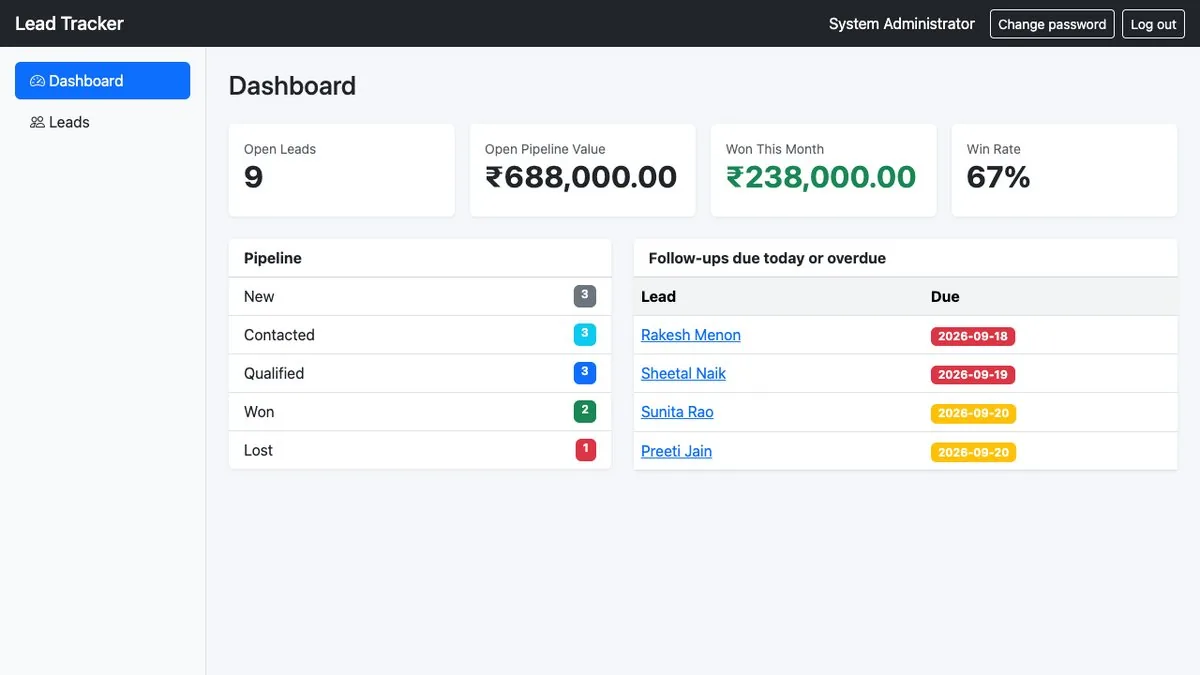
Task: Click the Pipeline card header
Action: tap(420, 258)
